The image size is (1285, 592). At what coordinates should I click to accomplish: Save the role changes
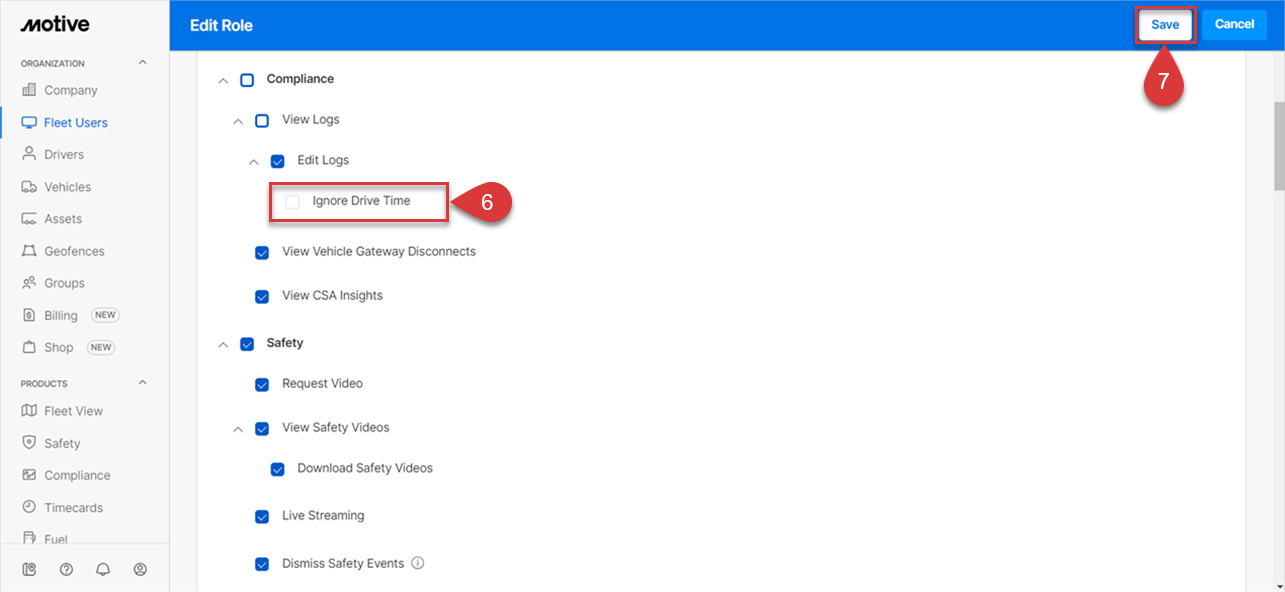click(1165, 25)
